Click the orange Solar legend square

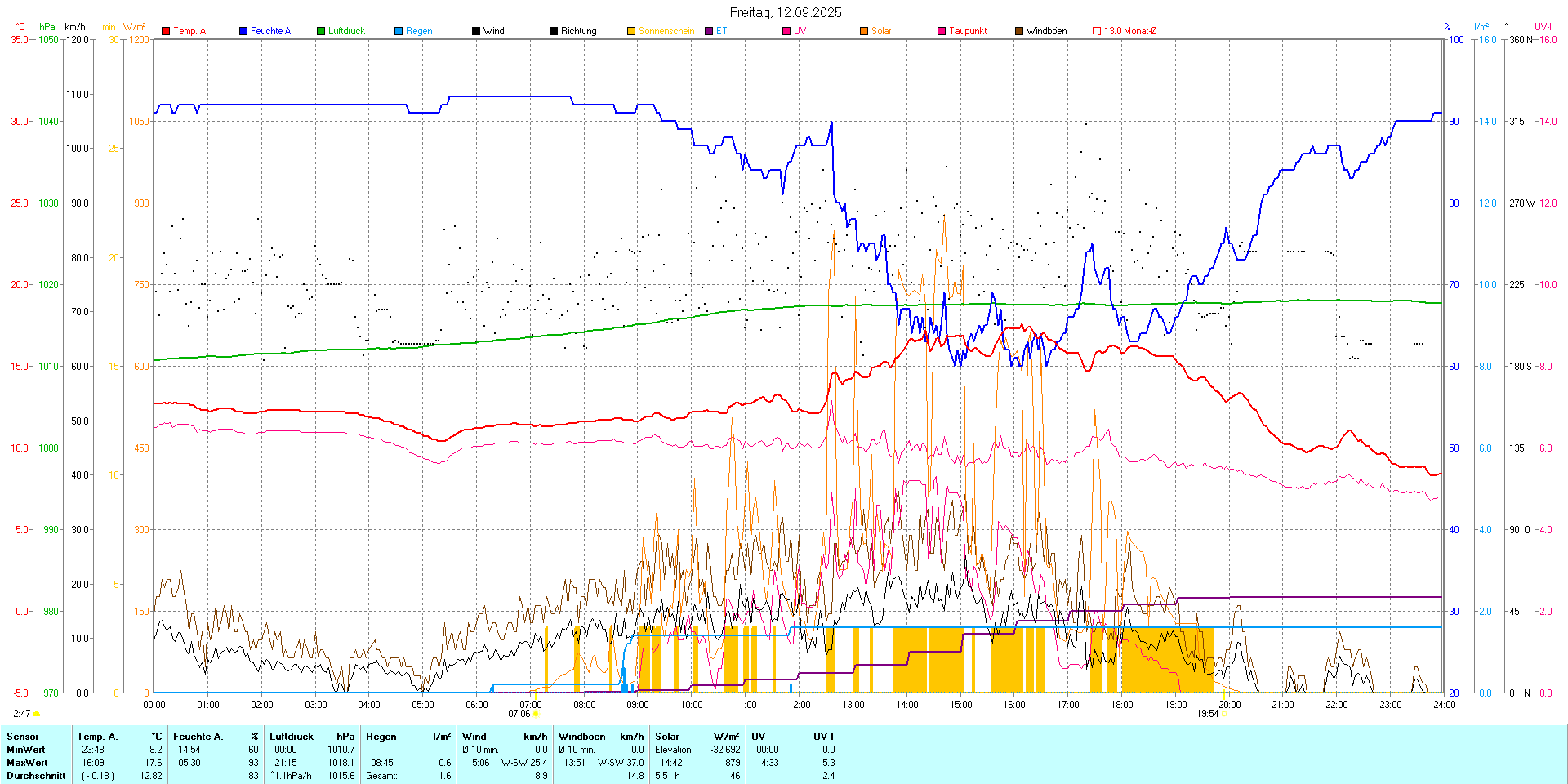click(864, 31)
